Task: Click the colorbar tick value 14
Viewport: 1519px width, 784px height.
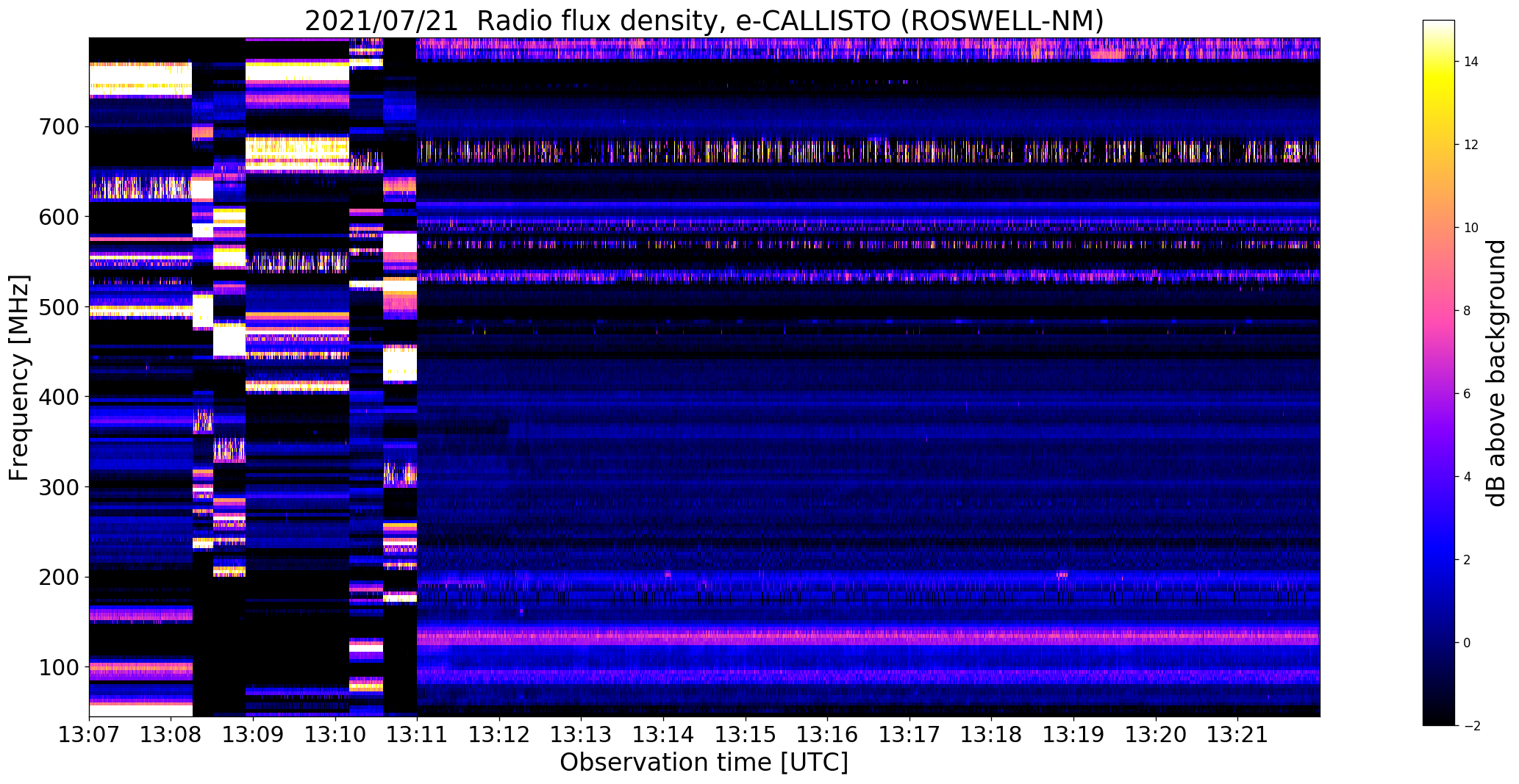Action: click(1471, 62)
